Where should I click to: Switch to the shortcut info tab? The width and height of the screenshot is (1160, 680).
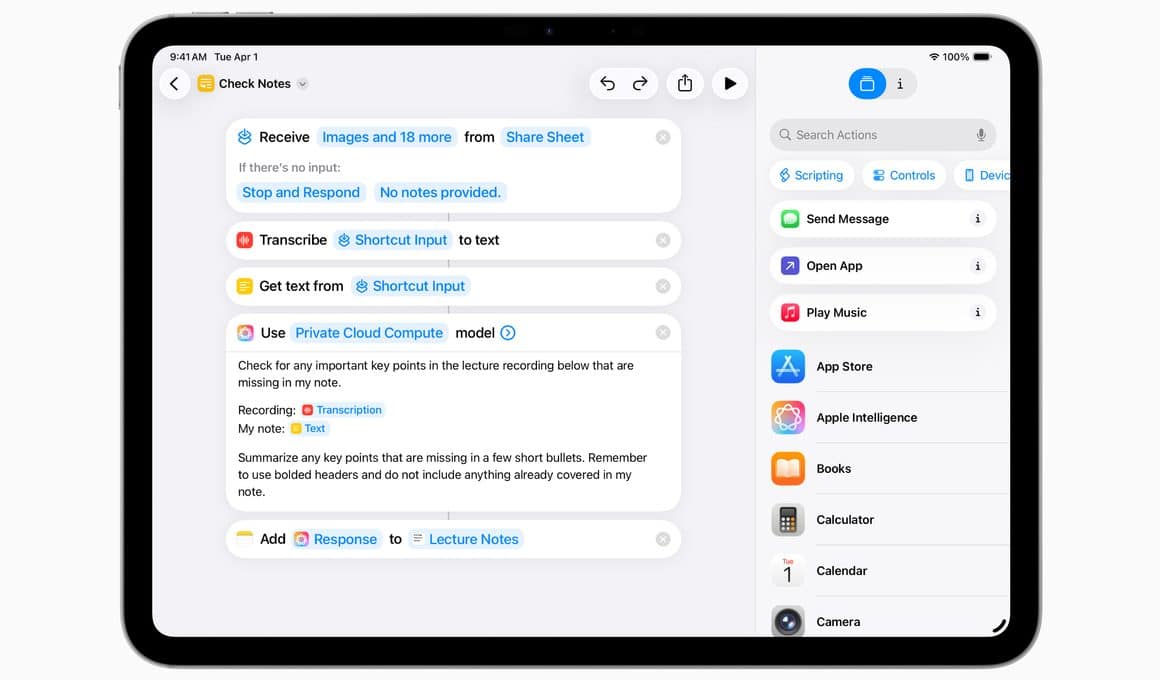(x=900, y=84)
